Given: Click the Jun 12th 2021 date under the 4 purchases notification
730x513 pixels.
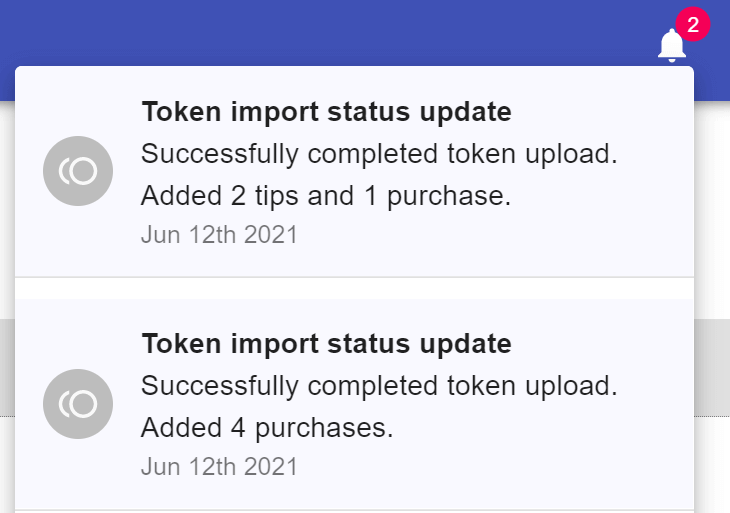Looking at the screenshot, I should pyautogui.click(x=219, y=466).
